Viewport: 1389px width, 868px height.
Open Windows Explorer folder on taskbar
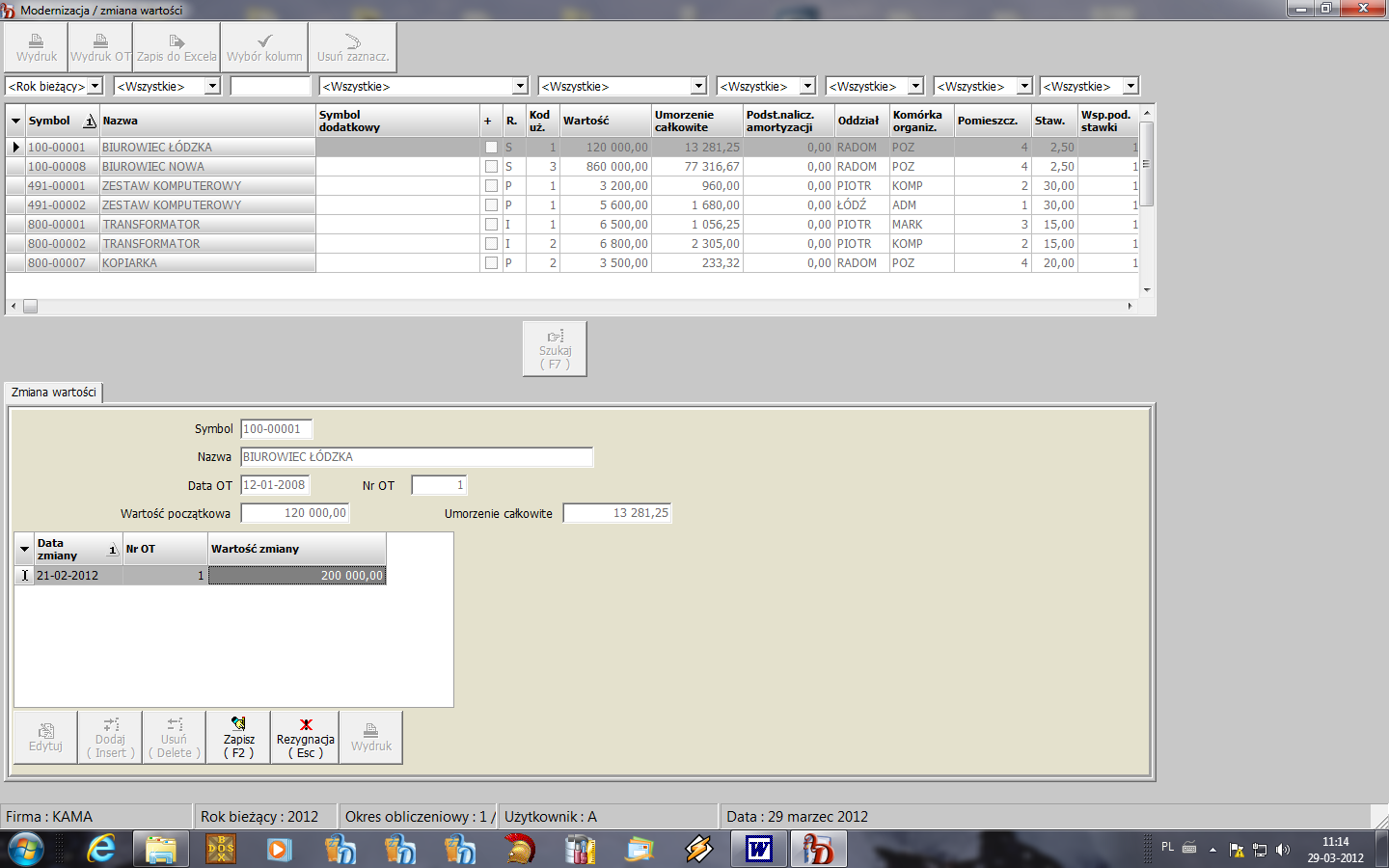[x=161, y=850]
